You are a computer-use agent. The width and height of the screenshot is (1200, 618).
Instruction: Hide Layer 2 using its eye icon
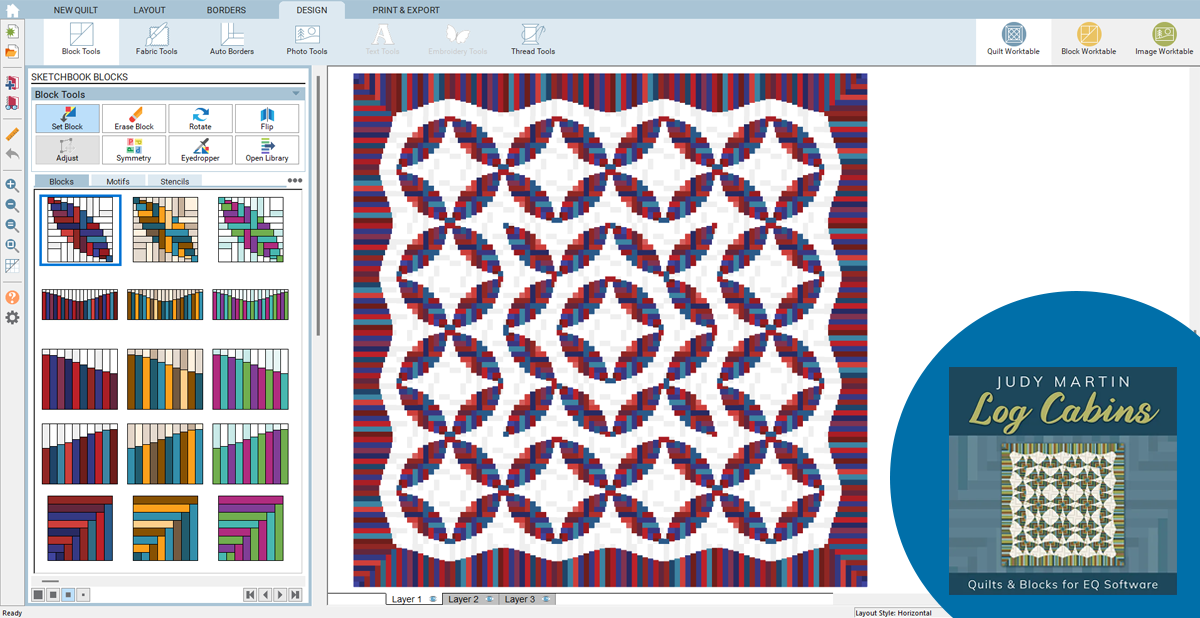tap(489, 599)
